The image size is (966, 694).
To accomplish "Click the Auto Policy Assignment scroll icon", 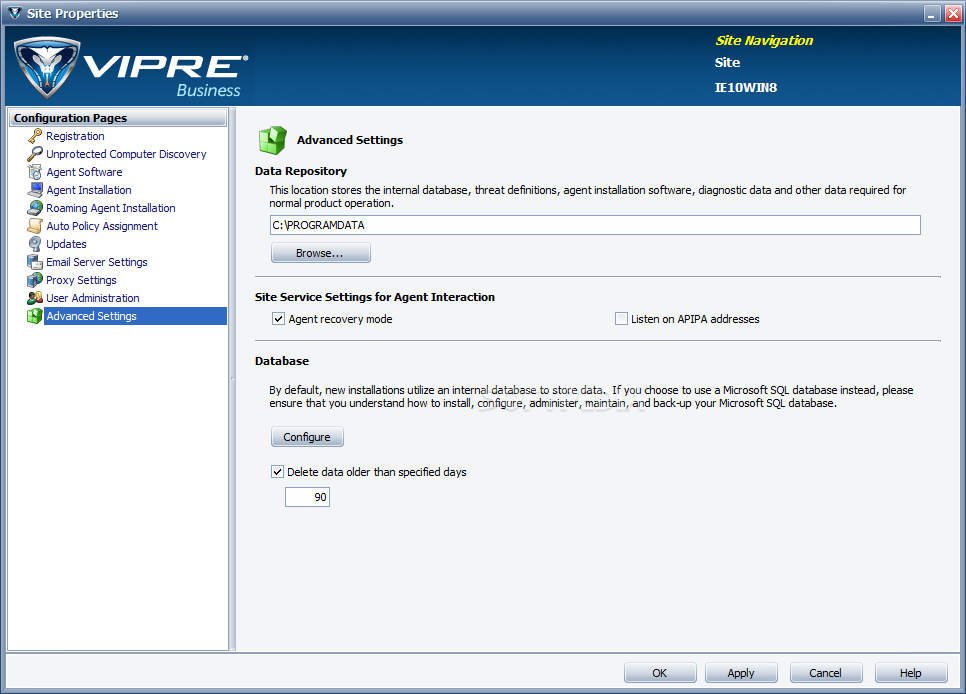I will pyautogui.click(x=35, y=226).
